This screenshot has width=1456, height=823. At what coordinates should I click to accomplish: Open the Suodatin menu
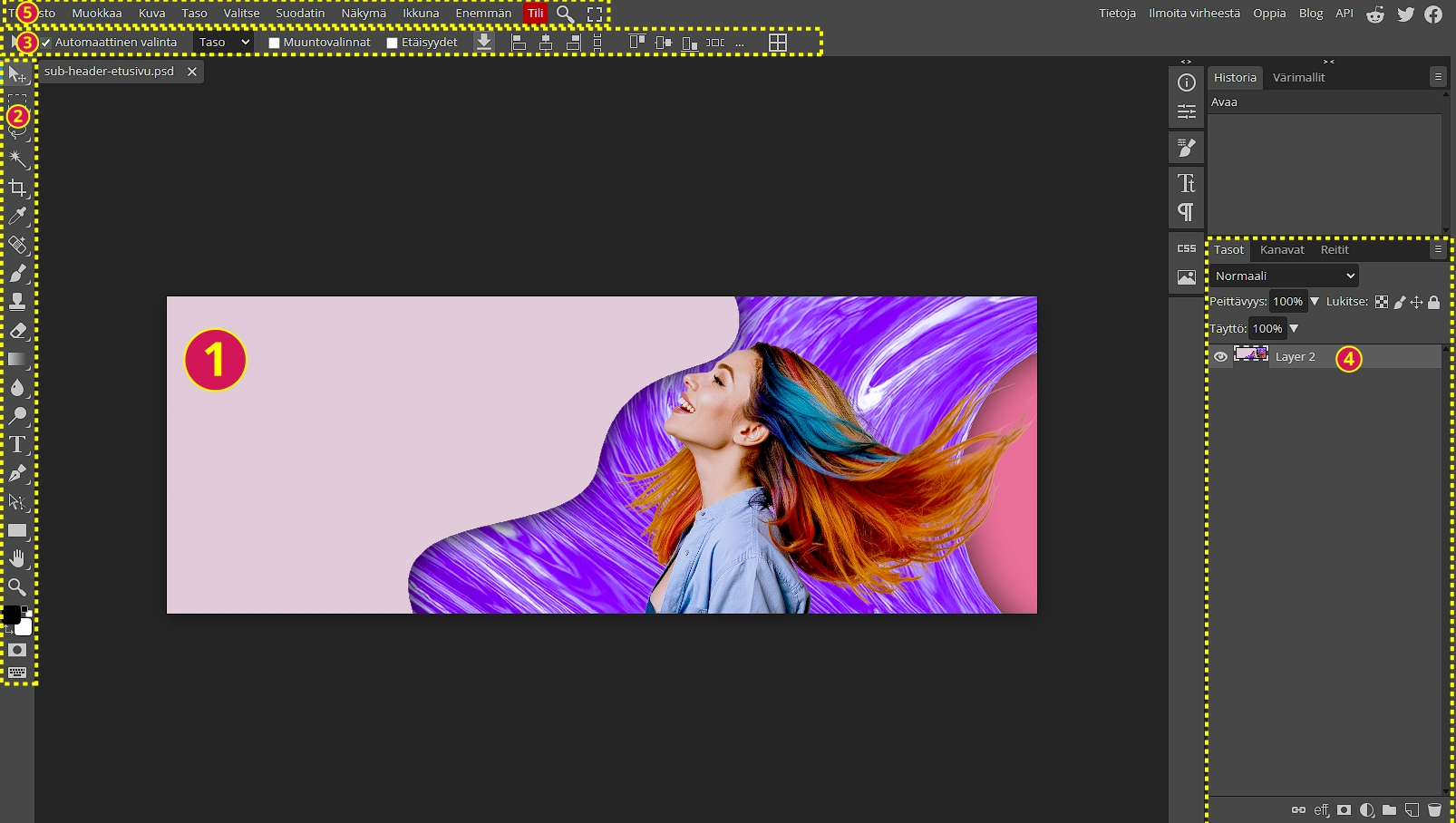pyautogui.click(x=300, y=14)
